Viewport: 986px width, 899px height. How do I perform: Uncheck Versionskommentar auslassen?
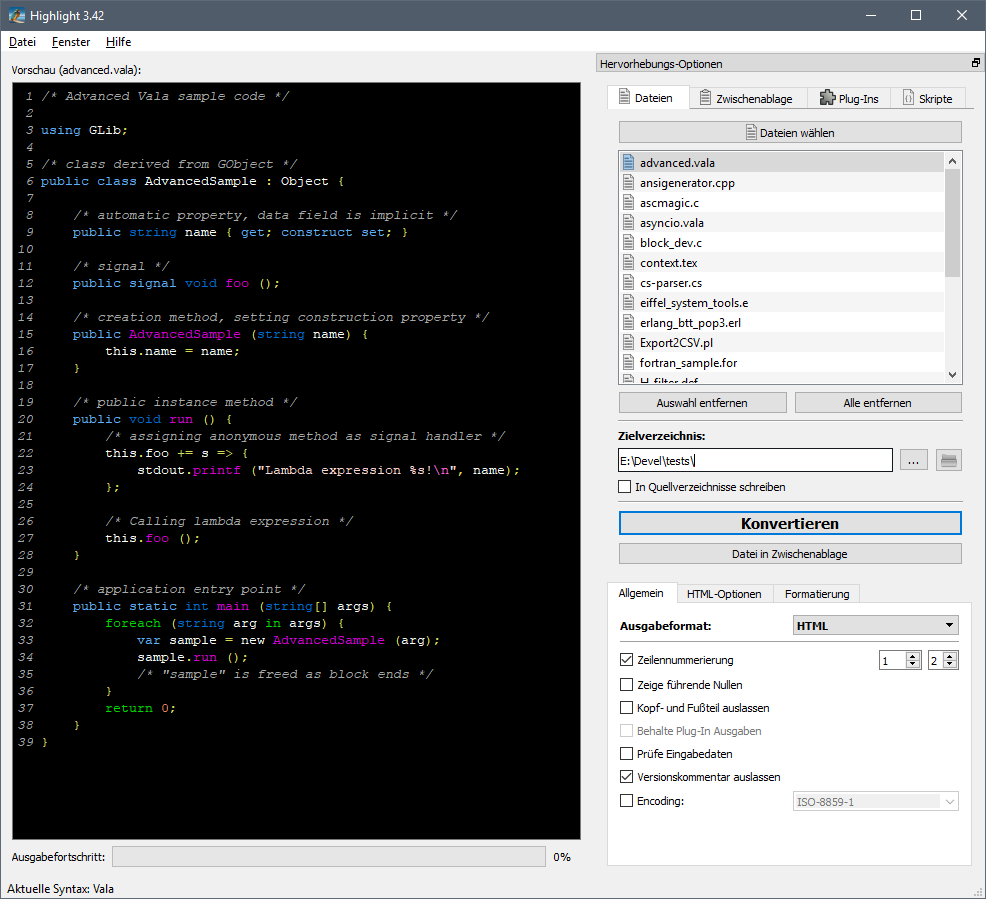[x=626, y=777]
